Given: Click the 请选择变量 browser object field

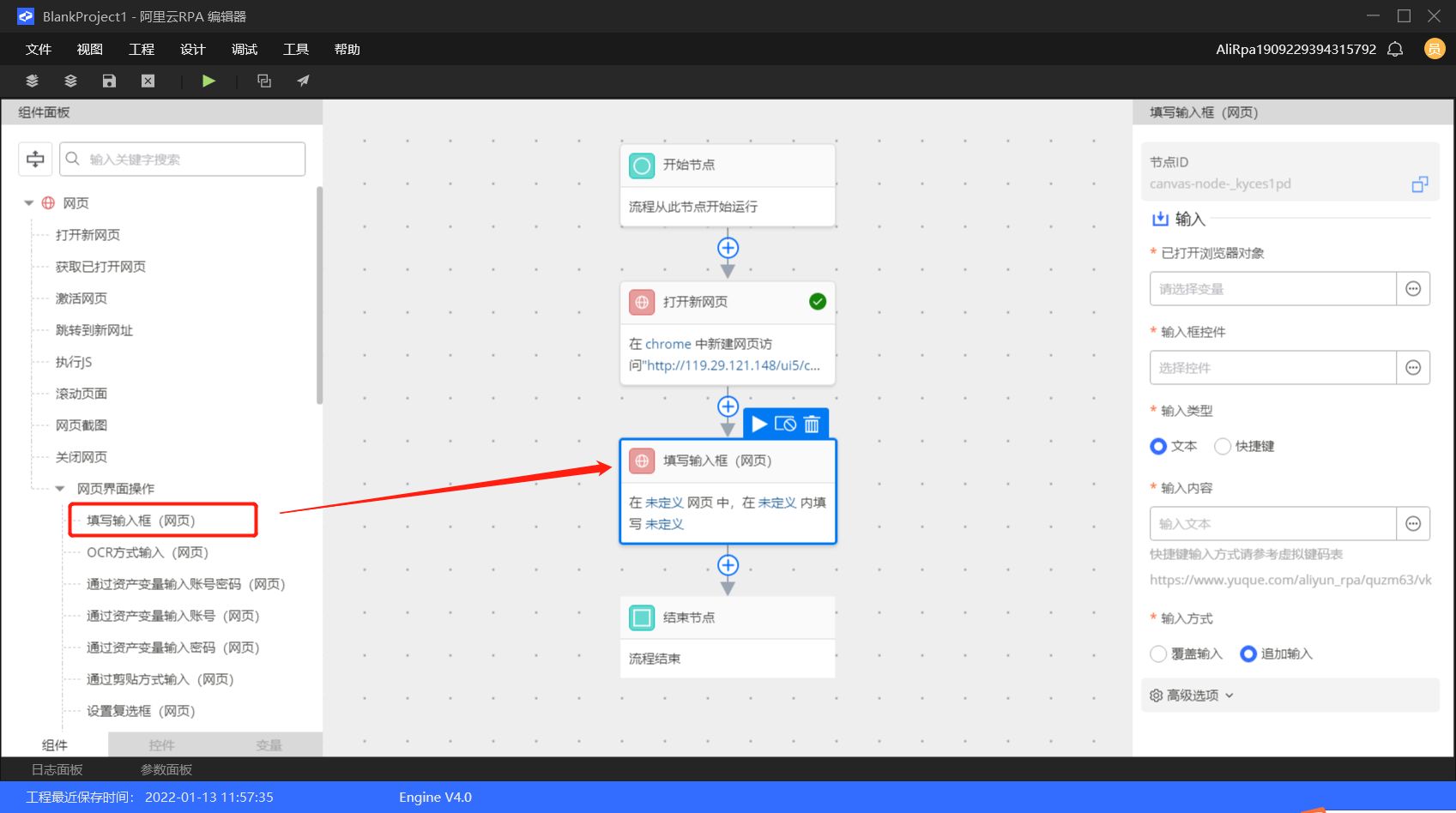Looking at the screenshot, I should click(1273, 289).
